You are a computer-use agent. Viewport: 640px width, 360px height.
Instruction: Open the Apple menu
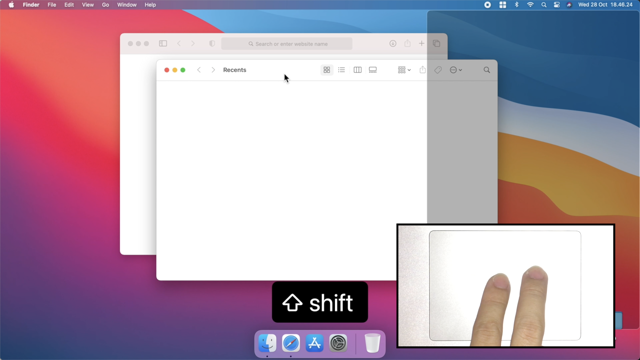click(x=11, y=5)
